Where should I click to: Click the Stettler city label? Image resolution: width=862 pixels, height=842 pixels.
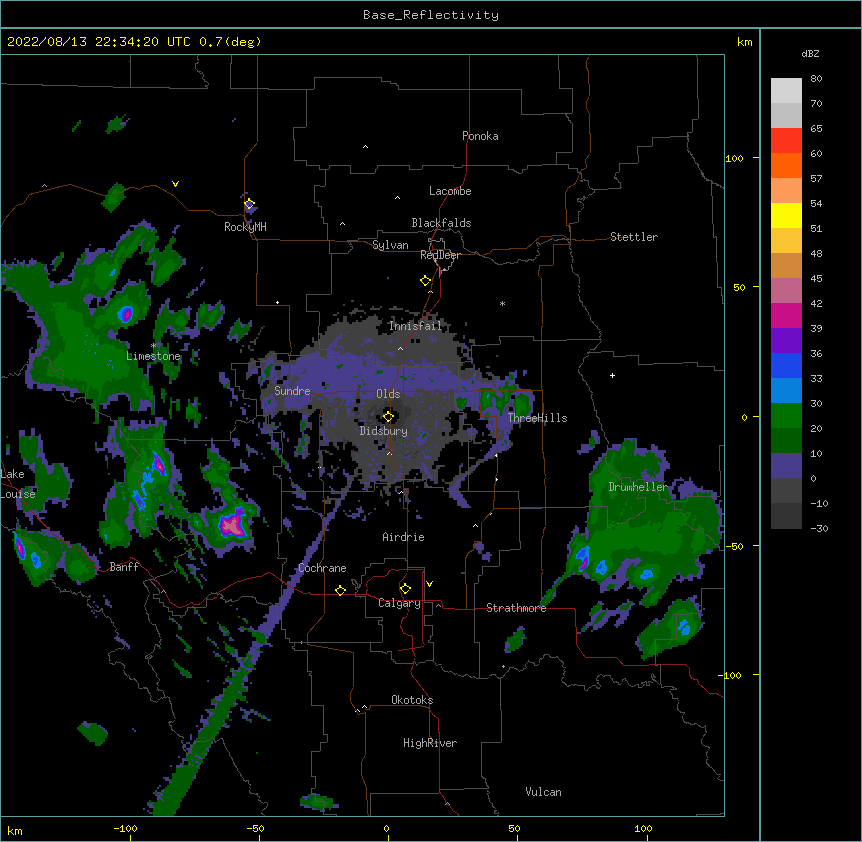[x=634, y=237]
